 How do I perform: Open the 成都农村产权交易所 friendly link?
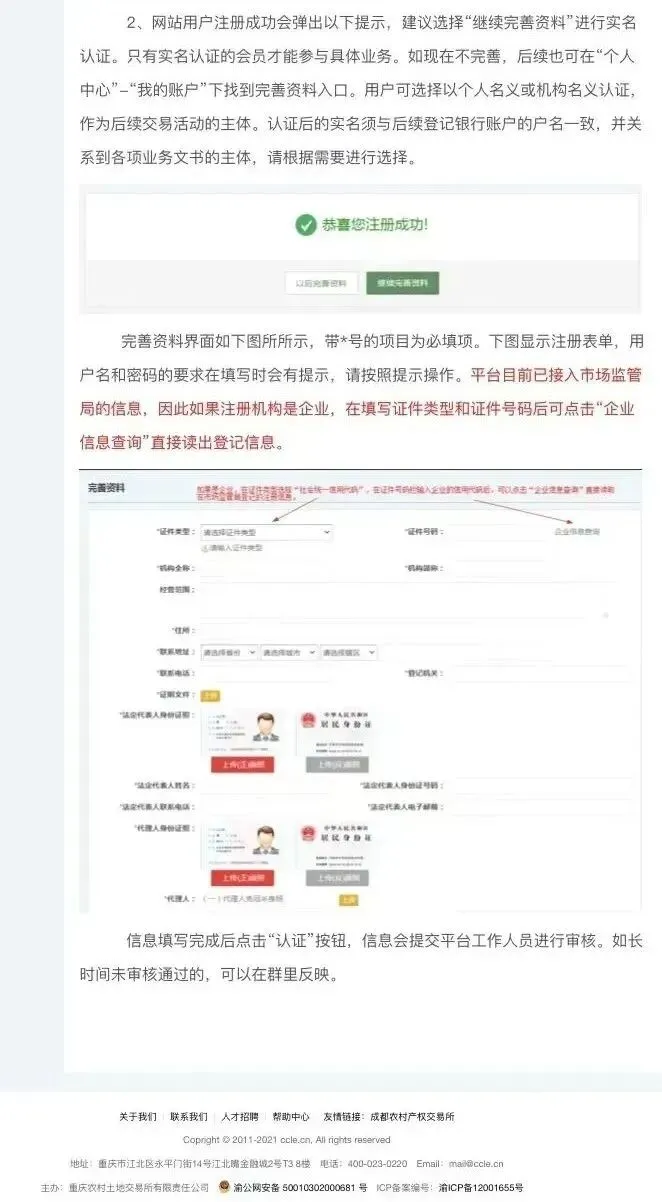[412, 1116]
